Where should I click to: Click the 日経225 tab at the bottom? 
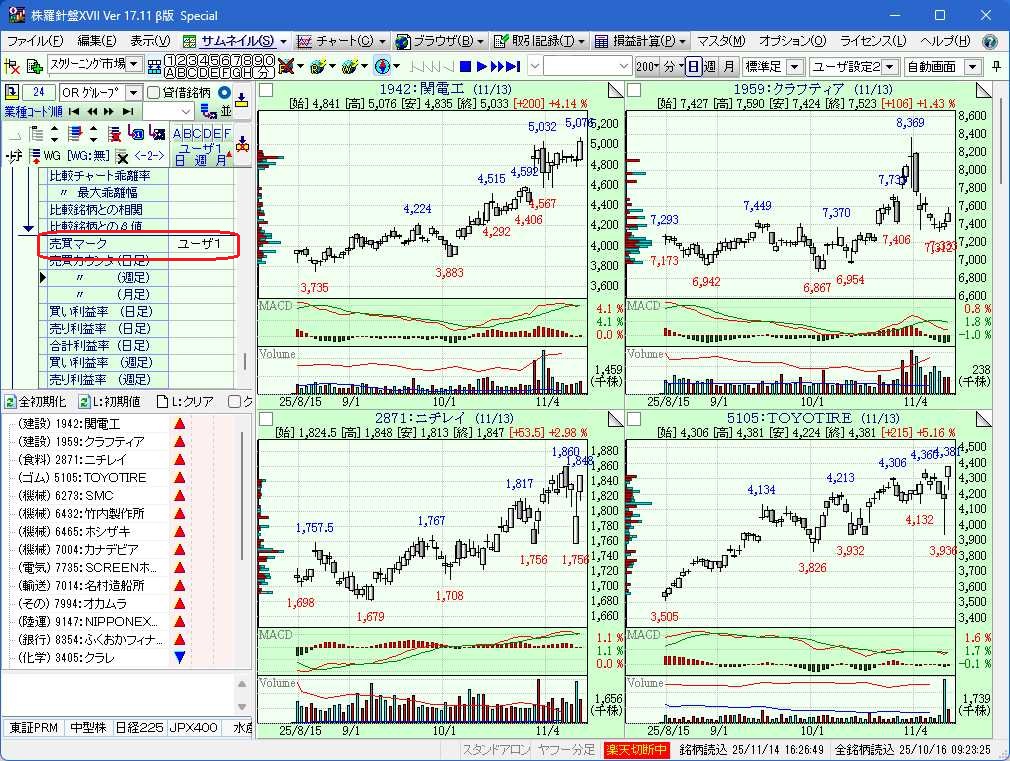coord(138,727)
